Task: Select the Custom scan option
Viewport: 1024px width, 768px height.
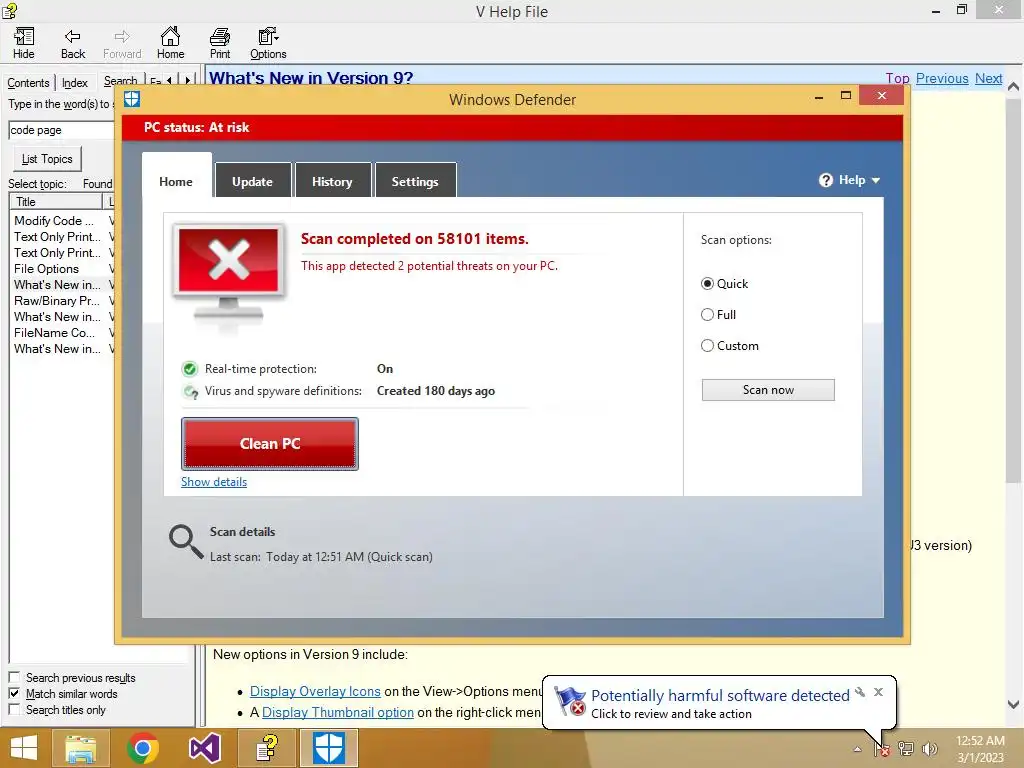Action: tap(707, 345)
